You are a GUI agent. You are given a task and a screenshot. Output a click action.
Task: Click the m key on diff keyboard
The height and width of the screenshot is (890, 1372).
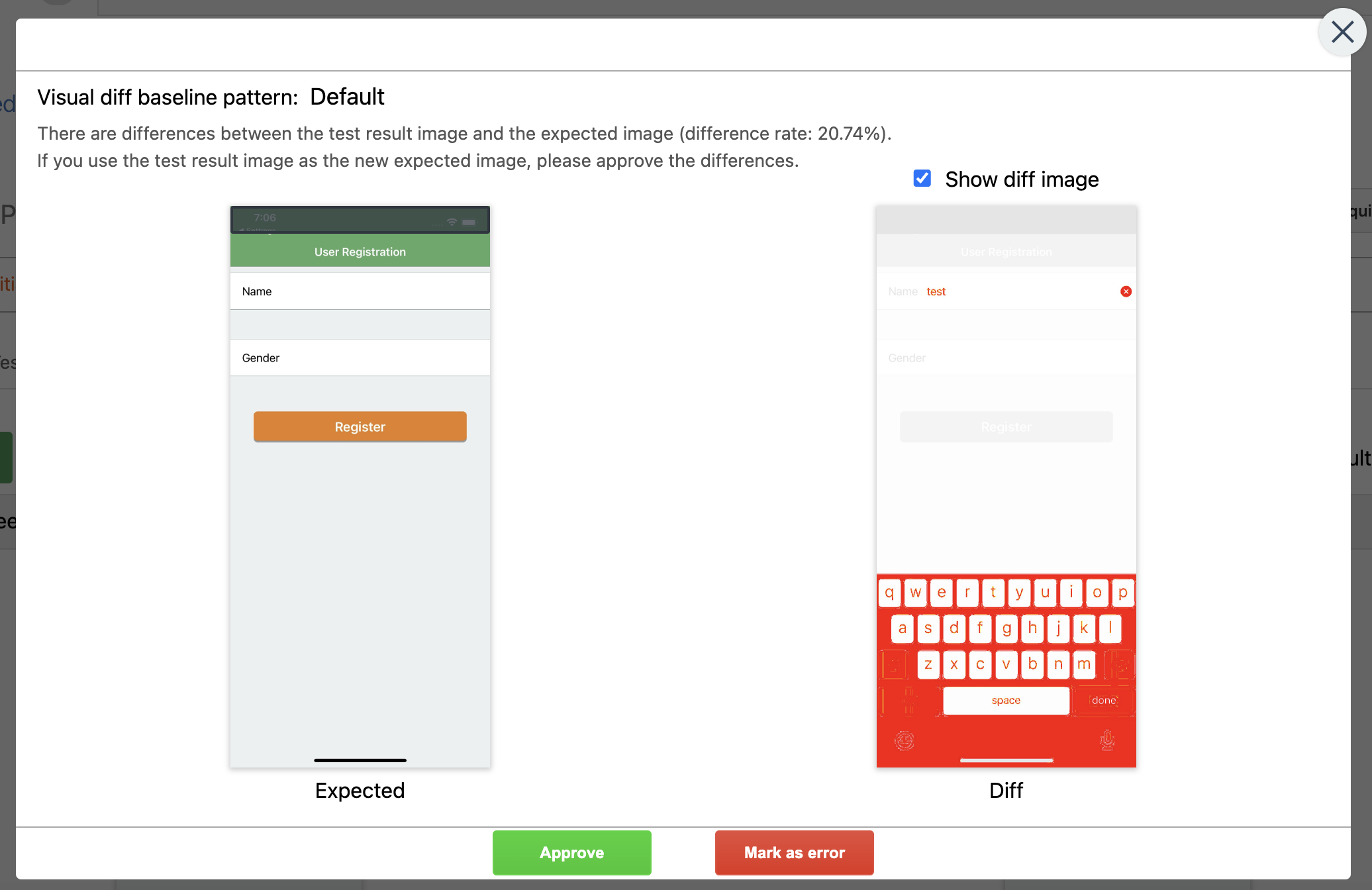click(x=1084, y=664)
